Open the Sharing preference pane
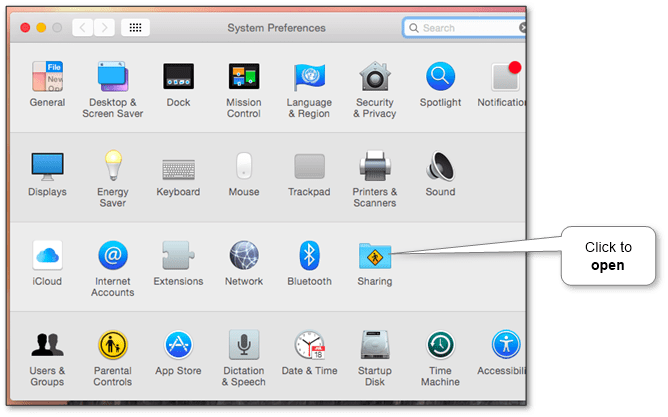The height and width of the screenshot is (417, 668). tap(375, 256)
